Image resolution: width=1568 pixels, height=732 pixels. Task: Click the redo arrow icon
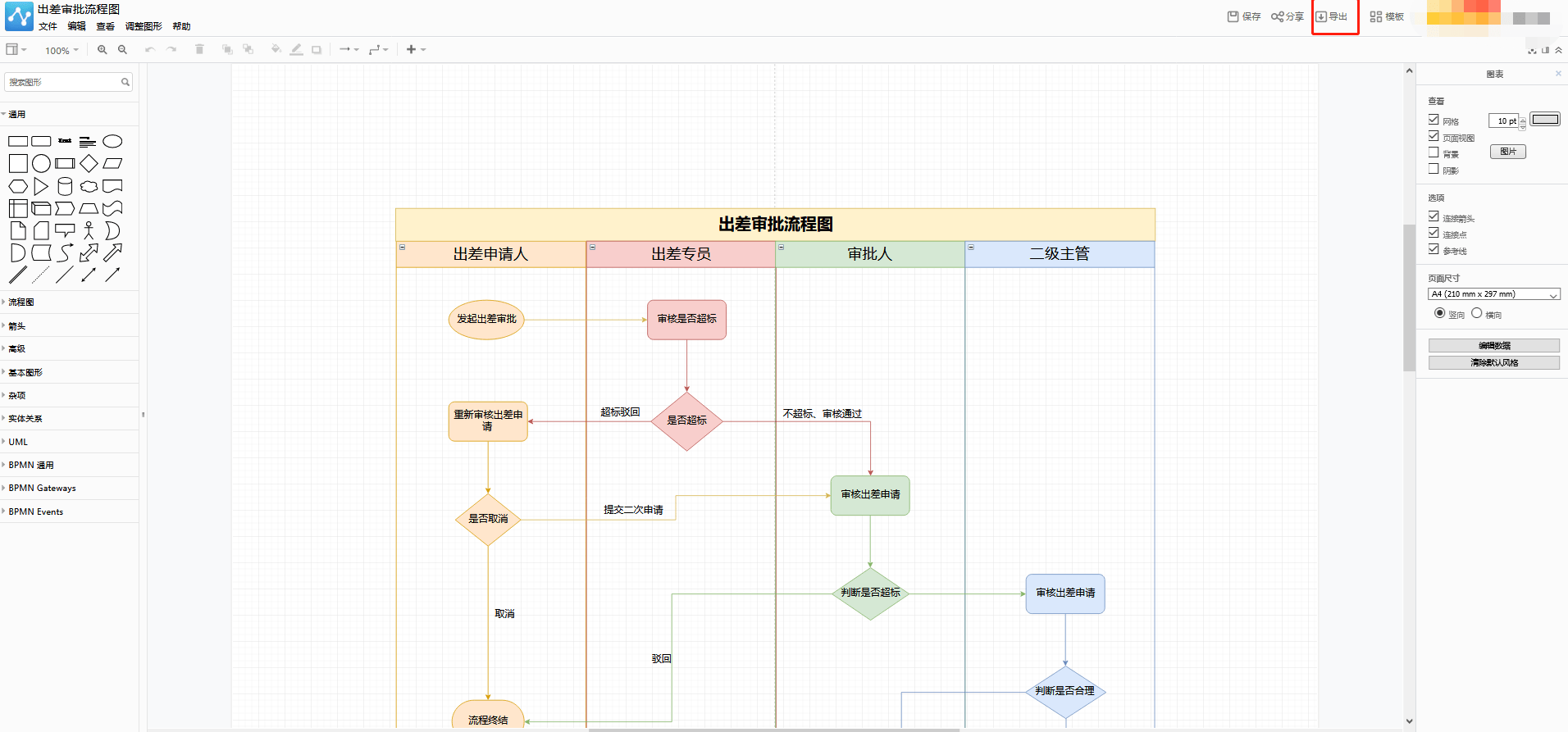tap(171, 50)
